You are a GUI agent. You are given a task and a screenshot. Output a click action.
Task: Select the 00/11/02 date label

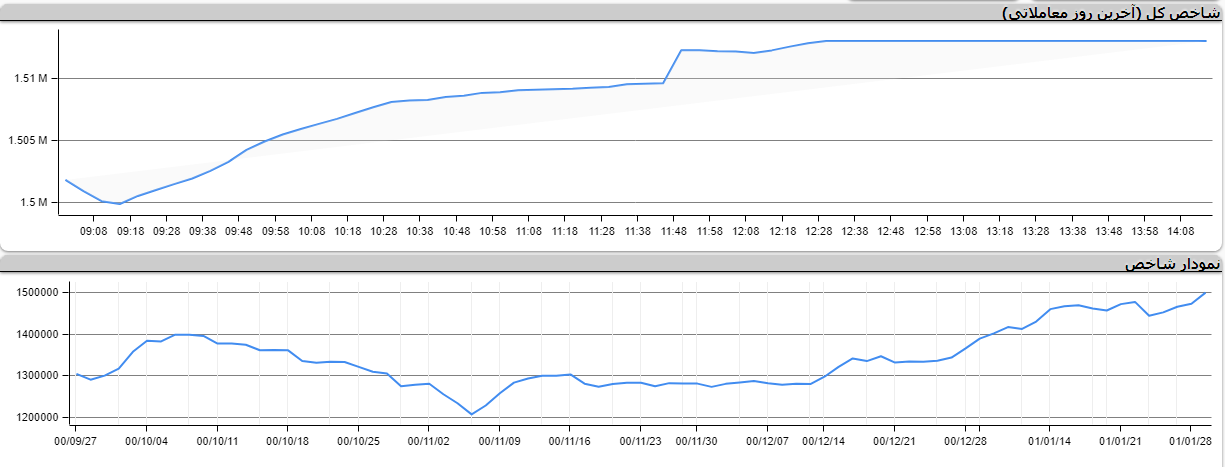tap(430, 440)
